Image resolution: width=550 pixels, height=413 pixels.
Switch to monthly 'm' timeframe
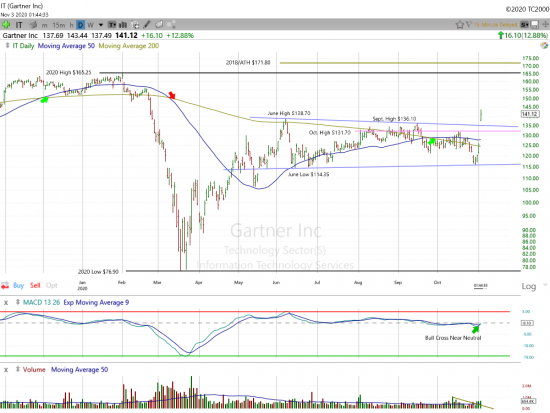point(44,25)
